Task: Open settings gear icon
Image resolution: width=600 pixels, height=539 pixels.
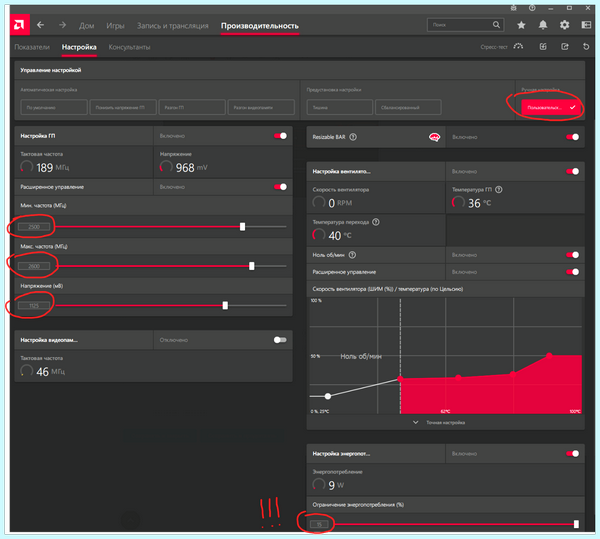Action: pyautogui.click(x=564, y=25)
